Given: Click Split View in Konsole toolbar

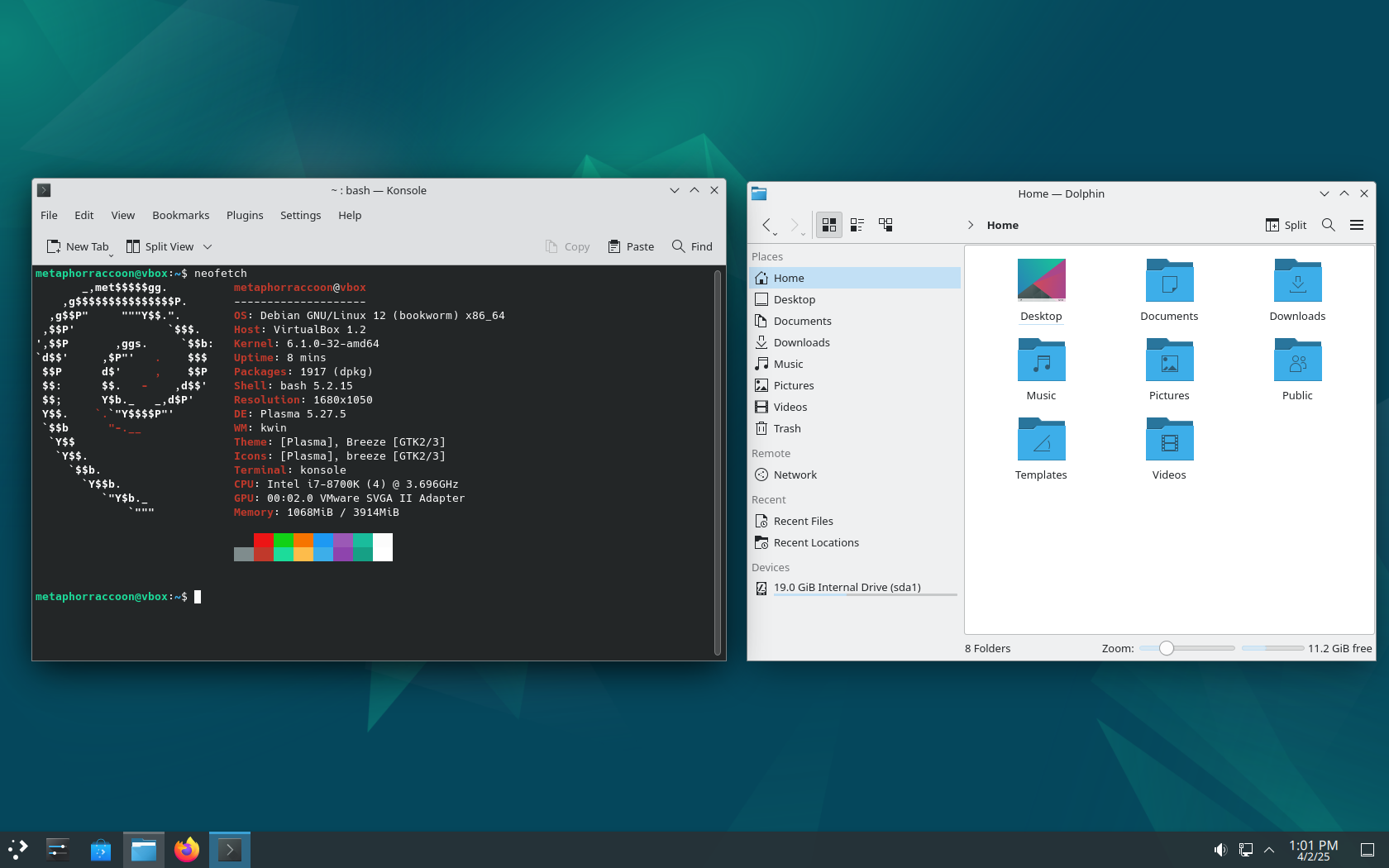Looking at the screenshot, I should pyautogui.click(x=160, y=246).
